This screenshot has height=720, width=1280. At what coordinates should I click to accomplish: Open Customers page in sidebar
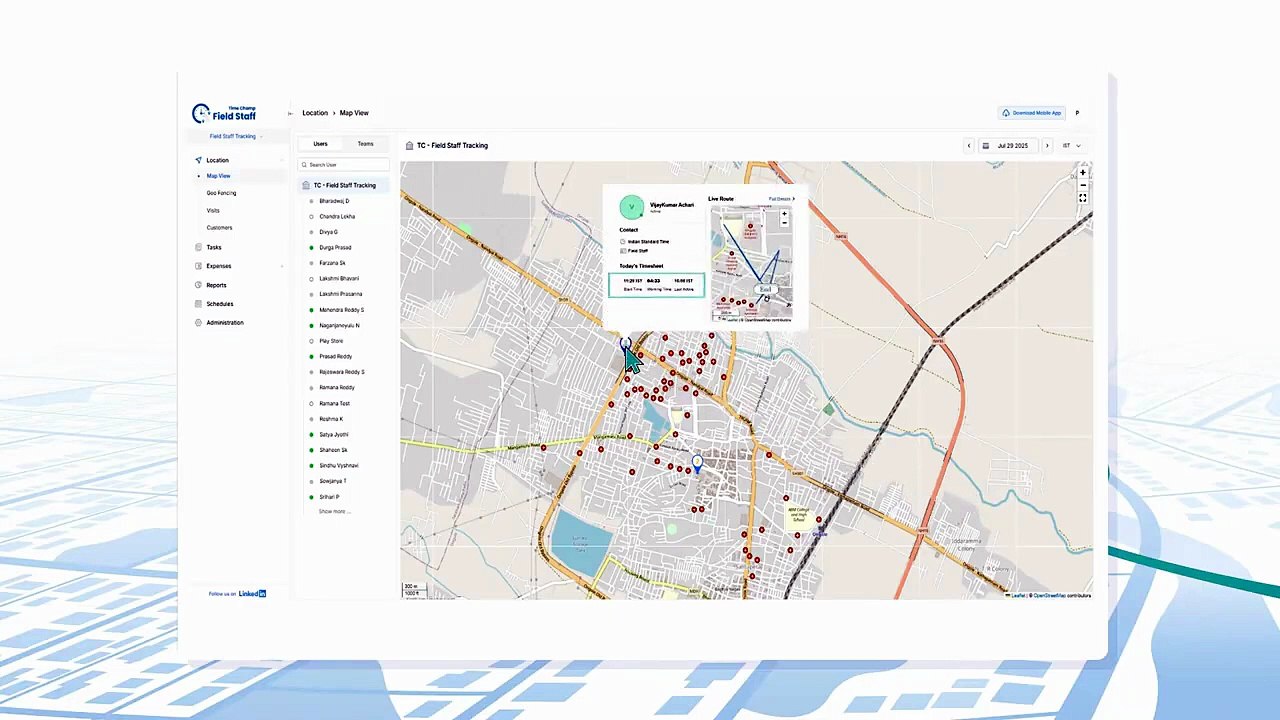click(x=219, y=228)
